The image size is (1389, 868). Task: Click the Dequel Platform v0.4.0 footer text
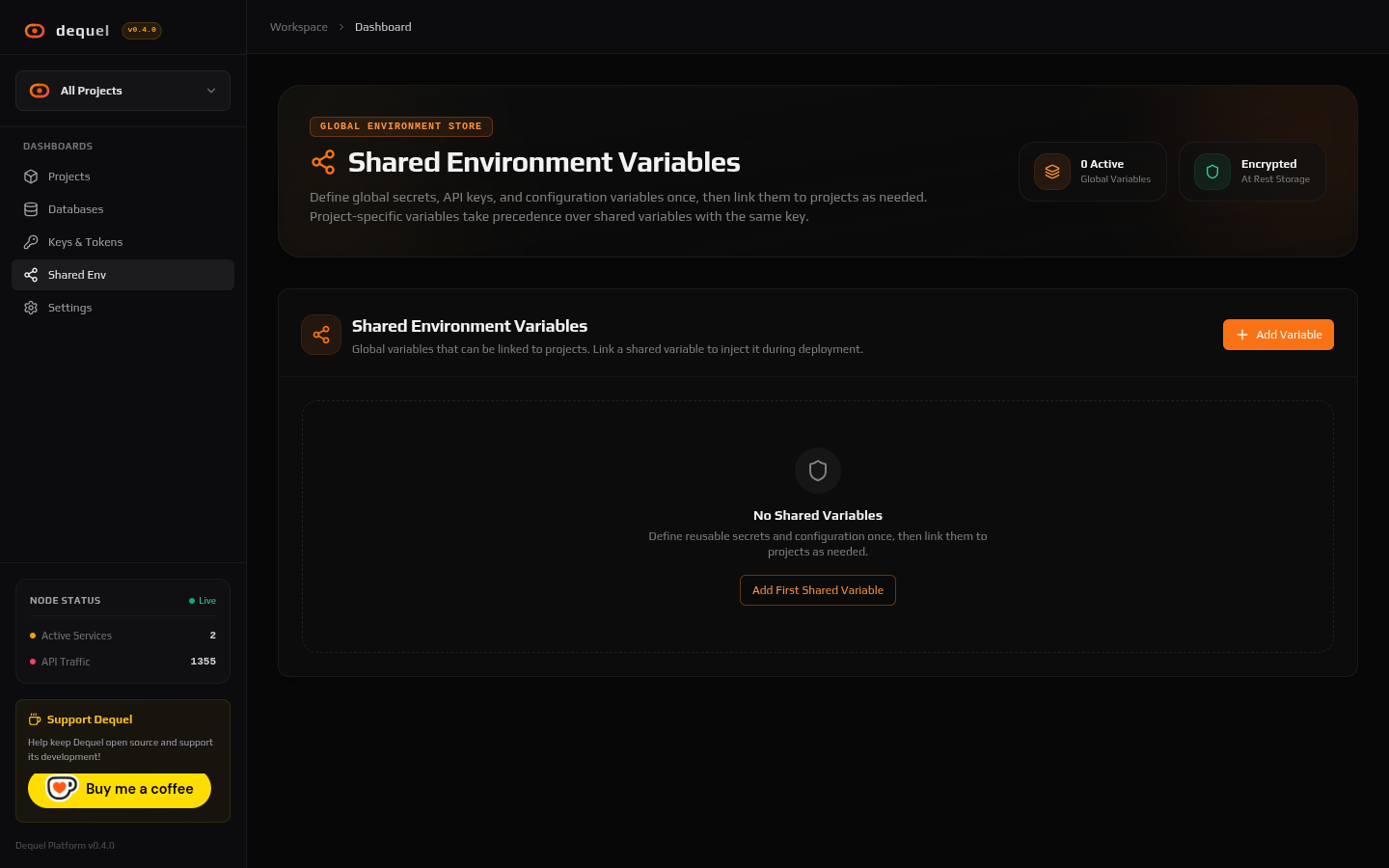click(65, 846)
